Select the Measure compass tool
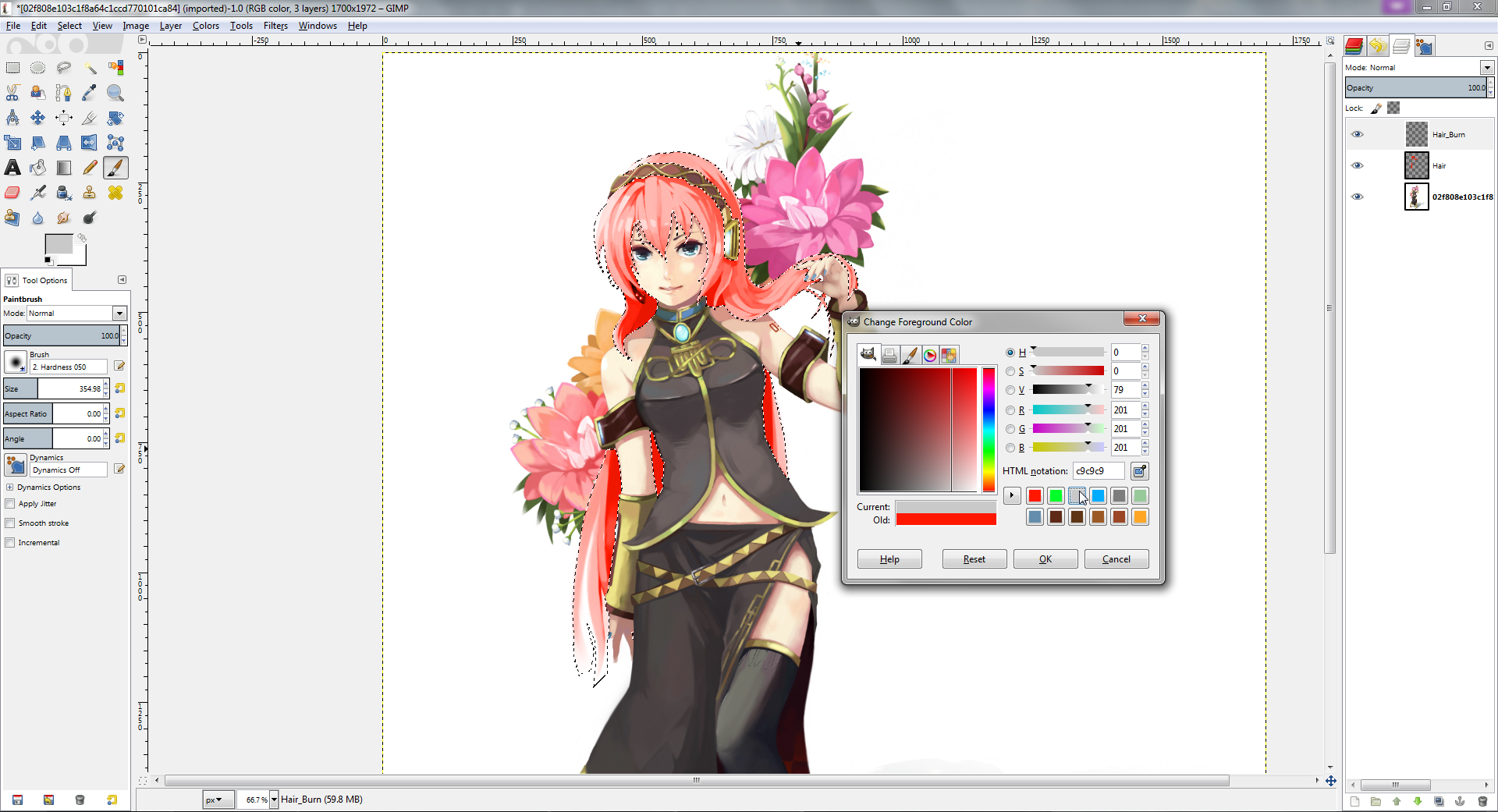This screenshot has height=812, width=1498. coord(13,118)
